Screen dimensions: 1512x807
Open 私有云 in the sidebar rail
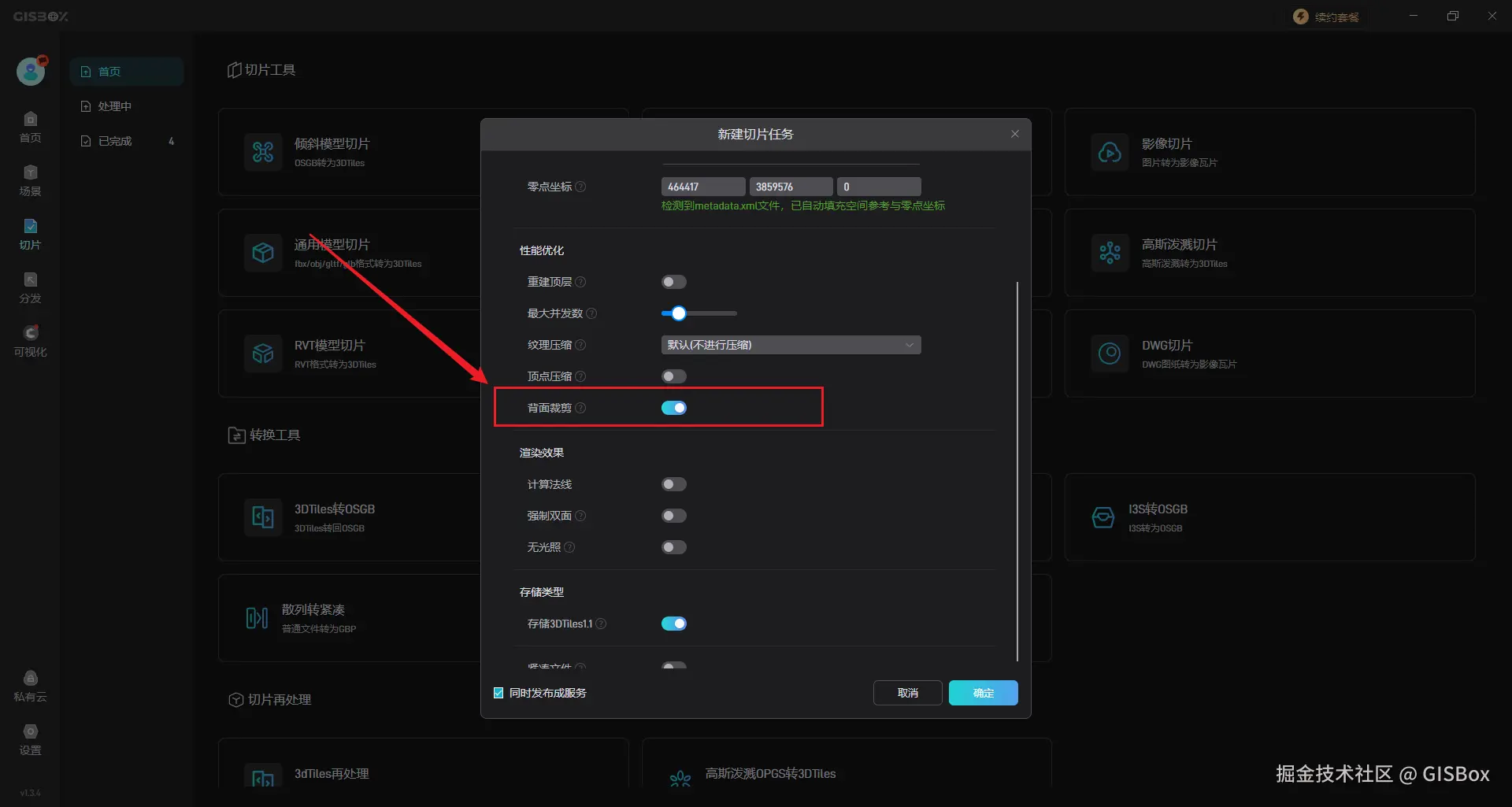tap(30, 686)
